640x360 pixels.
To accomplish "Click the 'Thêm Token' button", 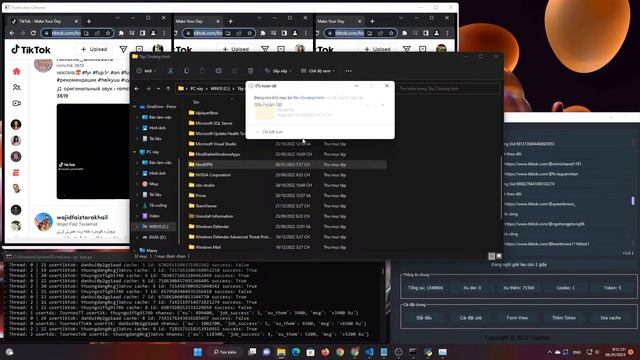I will click(x=564, y=317).
